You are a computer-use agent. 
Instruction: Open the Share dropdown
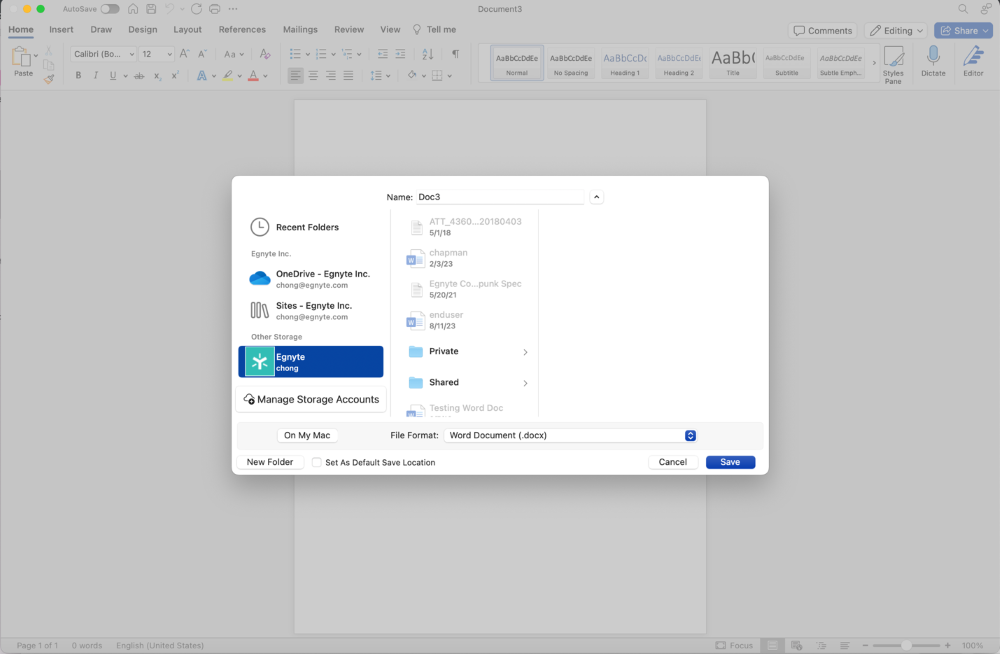click(x=964, y=31)
